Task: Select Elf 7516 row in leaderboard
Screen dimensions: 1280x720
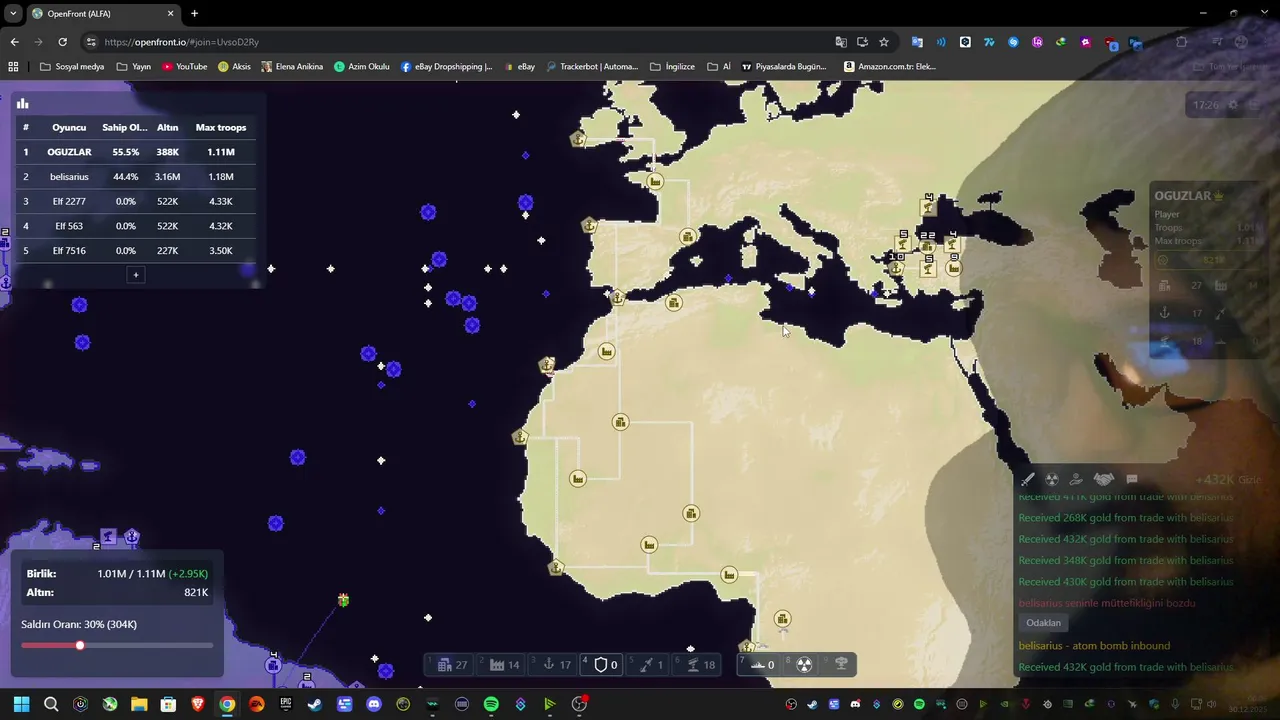Action: [x=136, y=251]
